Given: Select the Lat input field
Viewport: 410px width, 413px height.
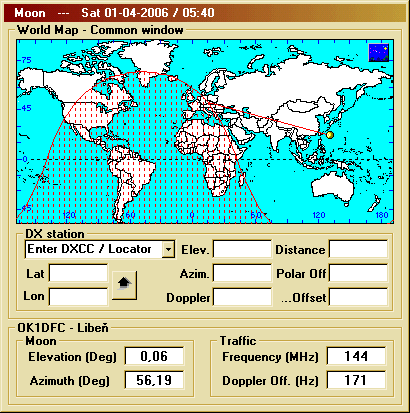Looking at the screenshot, I should coord(78,273).
